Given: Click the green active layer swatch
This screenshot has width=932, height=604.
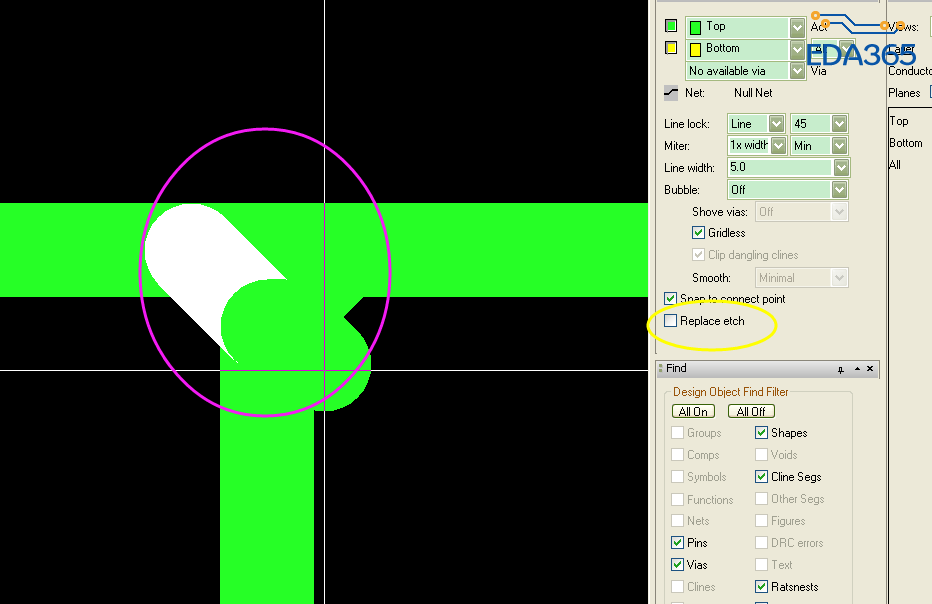Looking at the screenshot, I should tap(671, 26).
